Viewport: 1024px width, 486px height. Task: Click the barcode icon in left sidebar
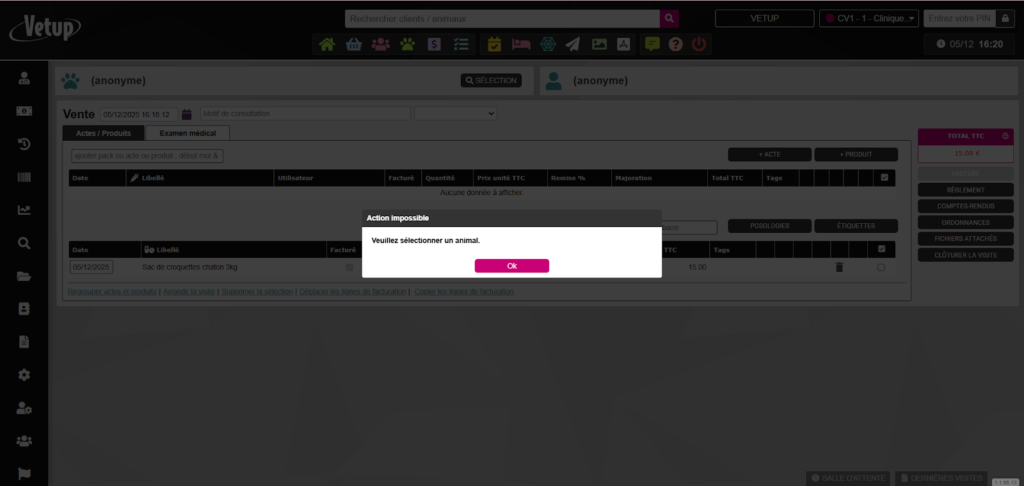tap(24, 177)
